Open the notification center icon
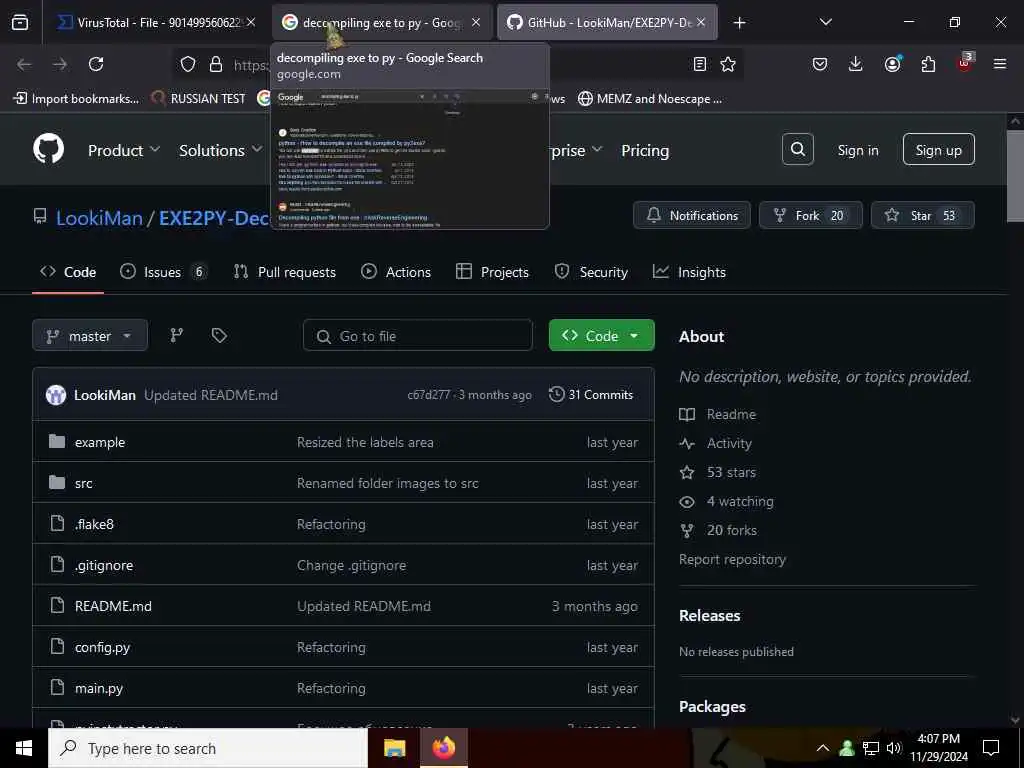 991,748
